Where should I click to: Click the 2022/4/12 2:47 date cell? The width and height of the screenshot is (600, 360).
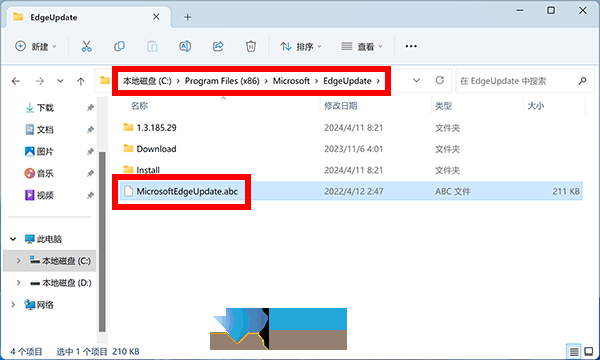(x=354, y=191)
